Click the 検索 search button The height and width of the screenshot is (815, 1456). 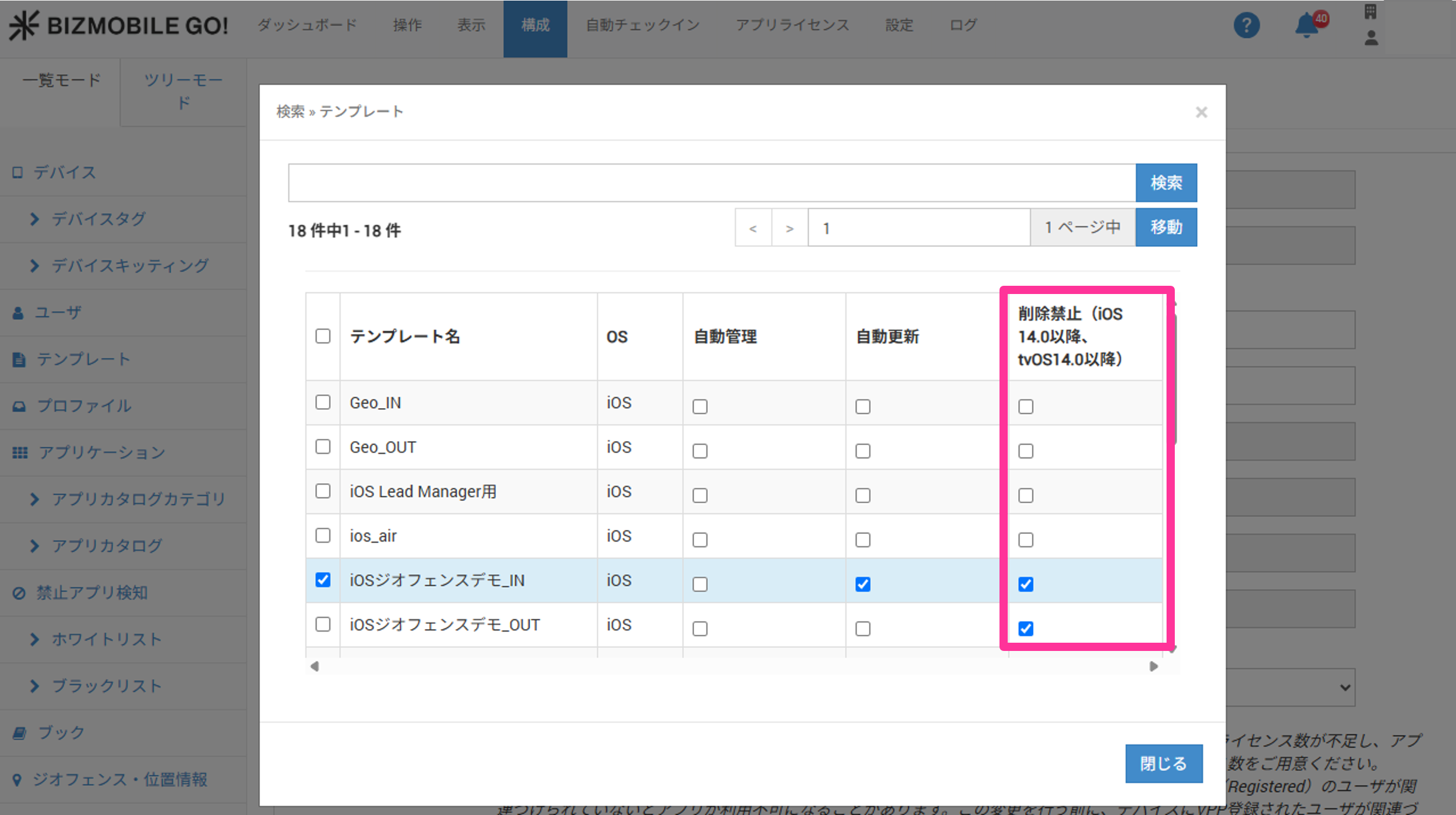1165,183
